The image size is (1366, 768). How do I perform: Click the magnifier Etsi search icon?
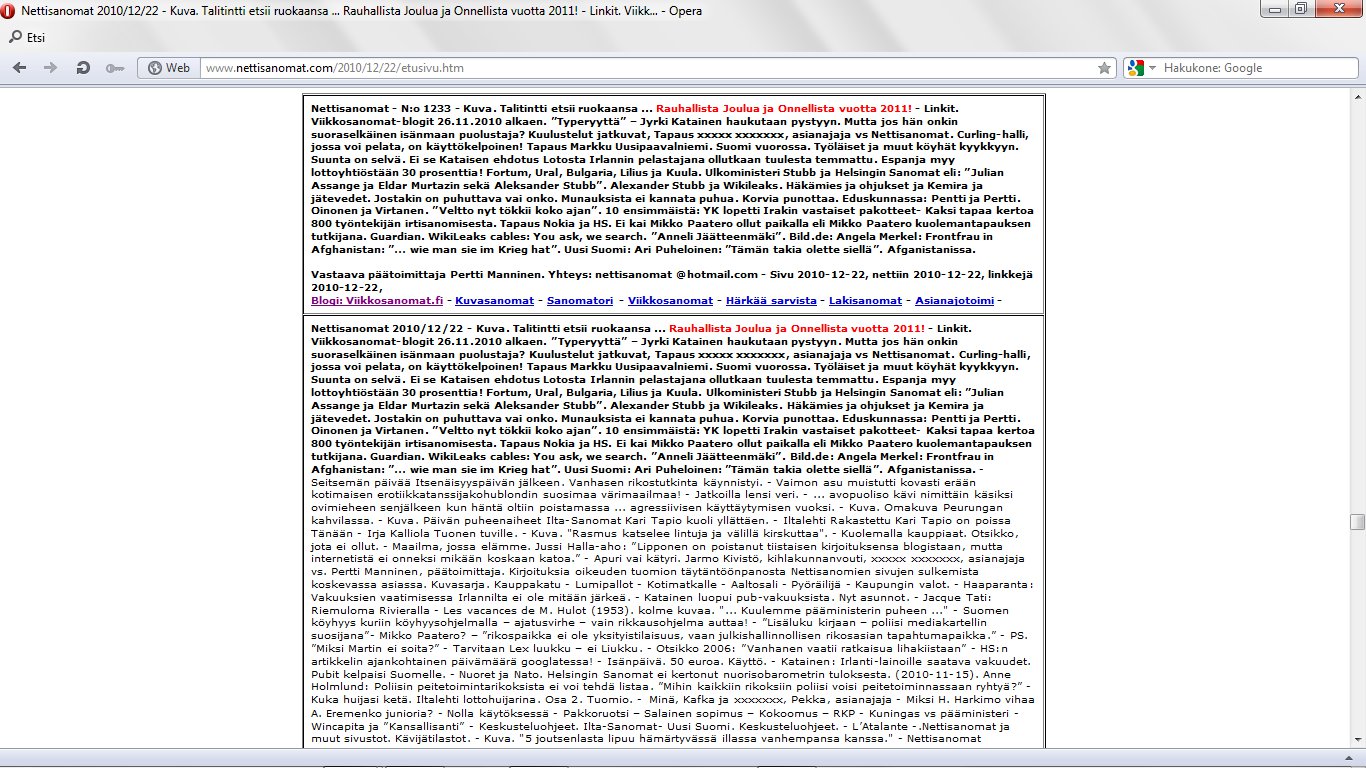coord(15,38)
